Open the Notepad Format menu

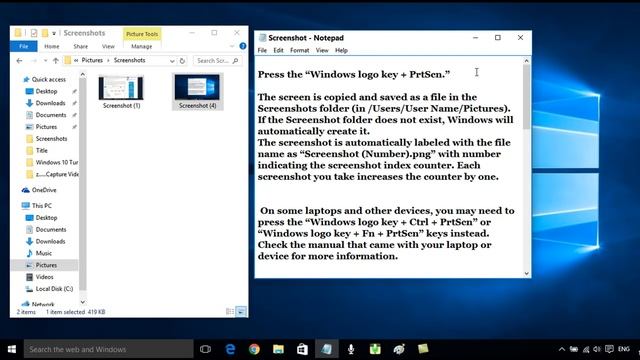(x=300, y=50)
